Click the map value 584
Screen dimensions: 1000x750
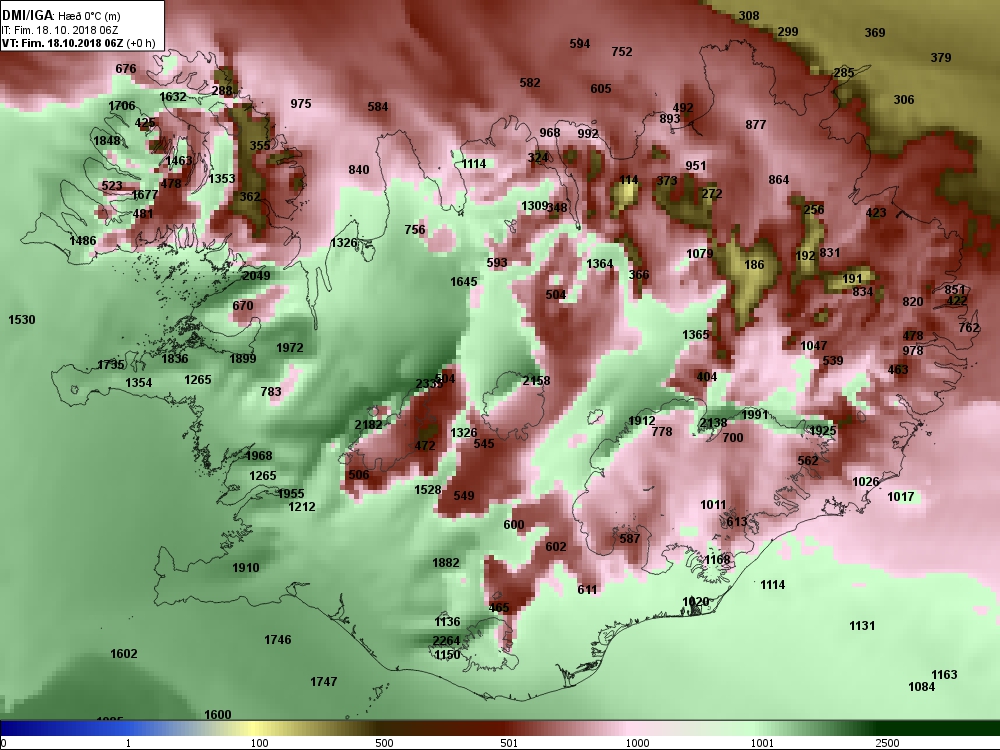click(378, 107)
